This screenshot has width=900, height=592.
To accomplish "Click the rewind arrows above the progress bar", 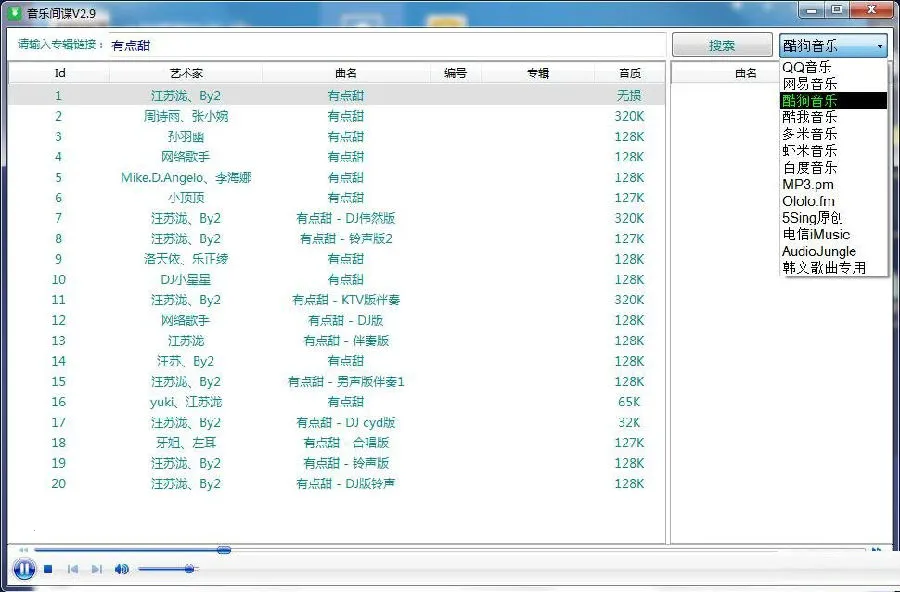I will (22, 549).
